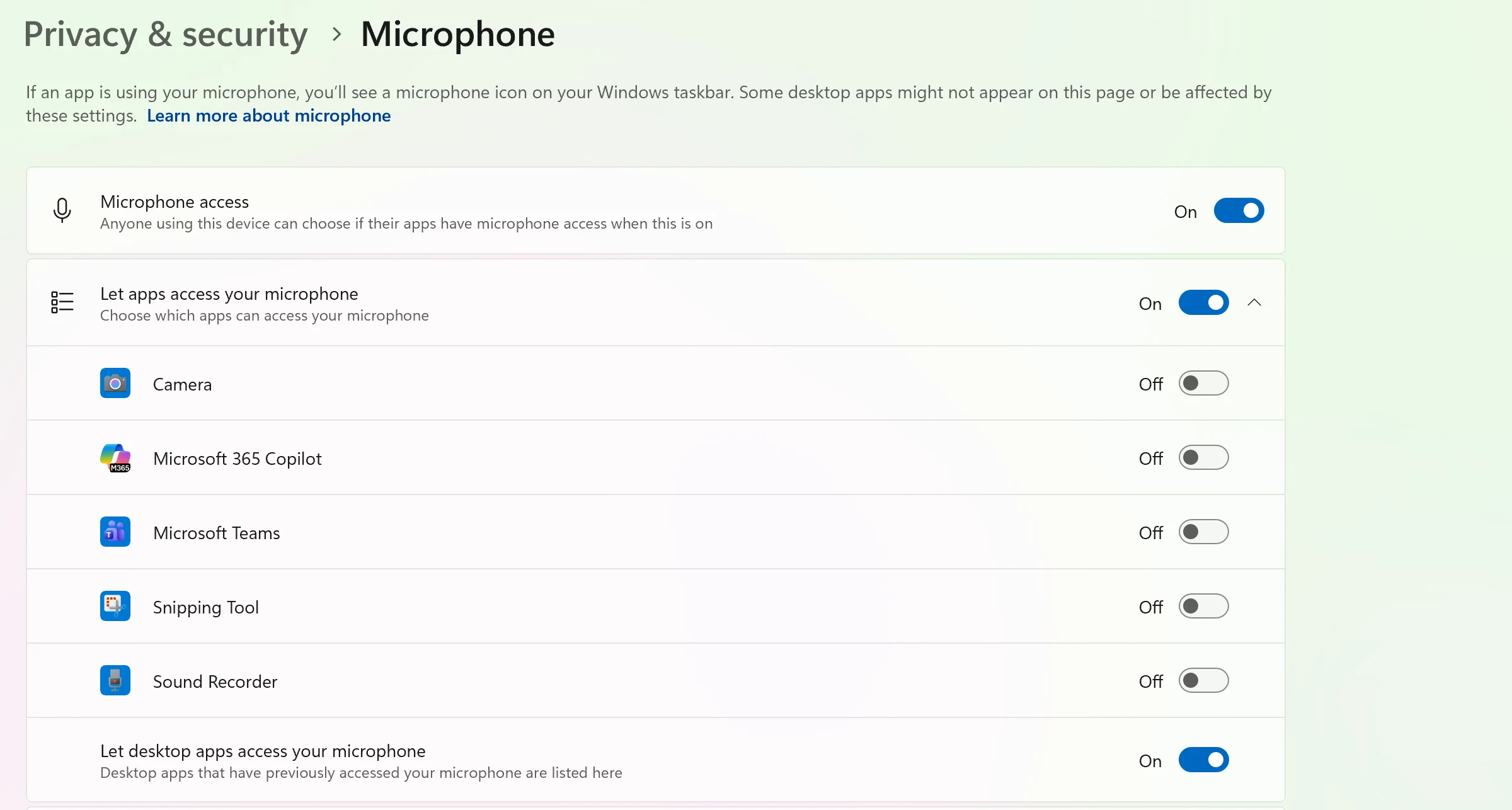Click the Microsoft 365 Copilot icon
Screen dimensions: 1512x810
(x=115, y=457)
